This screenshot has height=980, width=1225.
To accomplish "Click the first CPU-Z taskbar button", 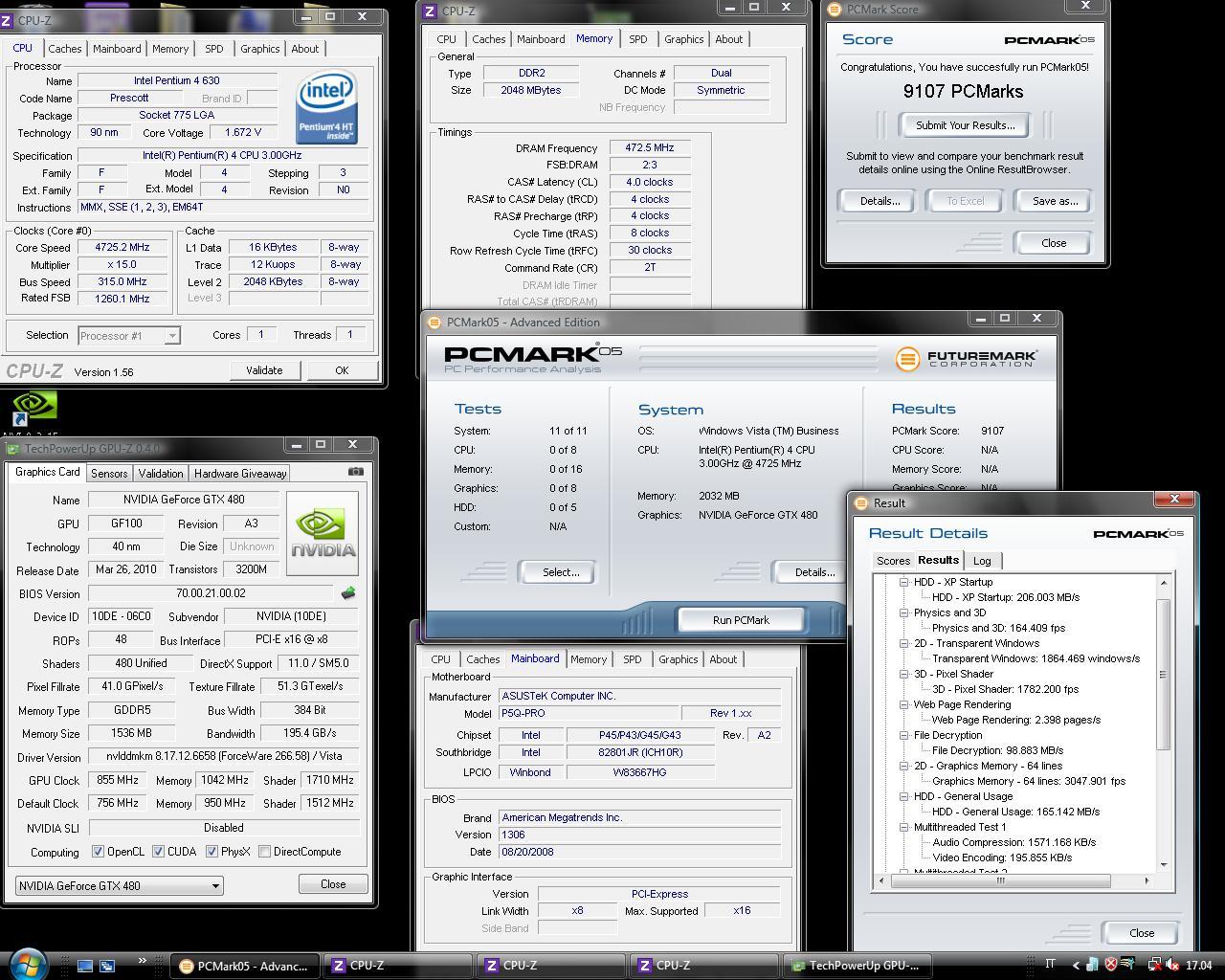I will [x=397, y=966].
